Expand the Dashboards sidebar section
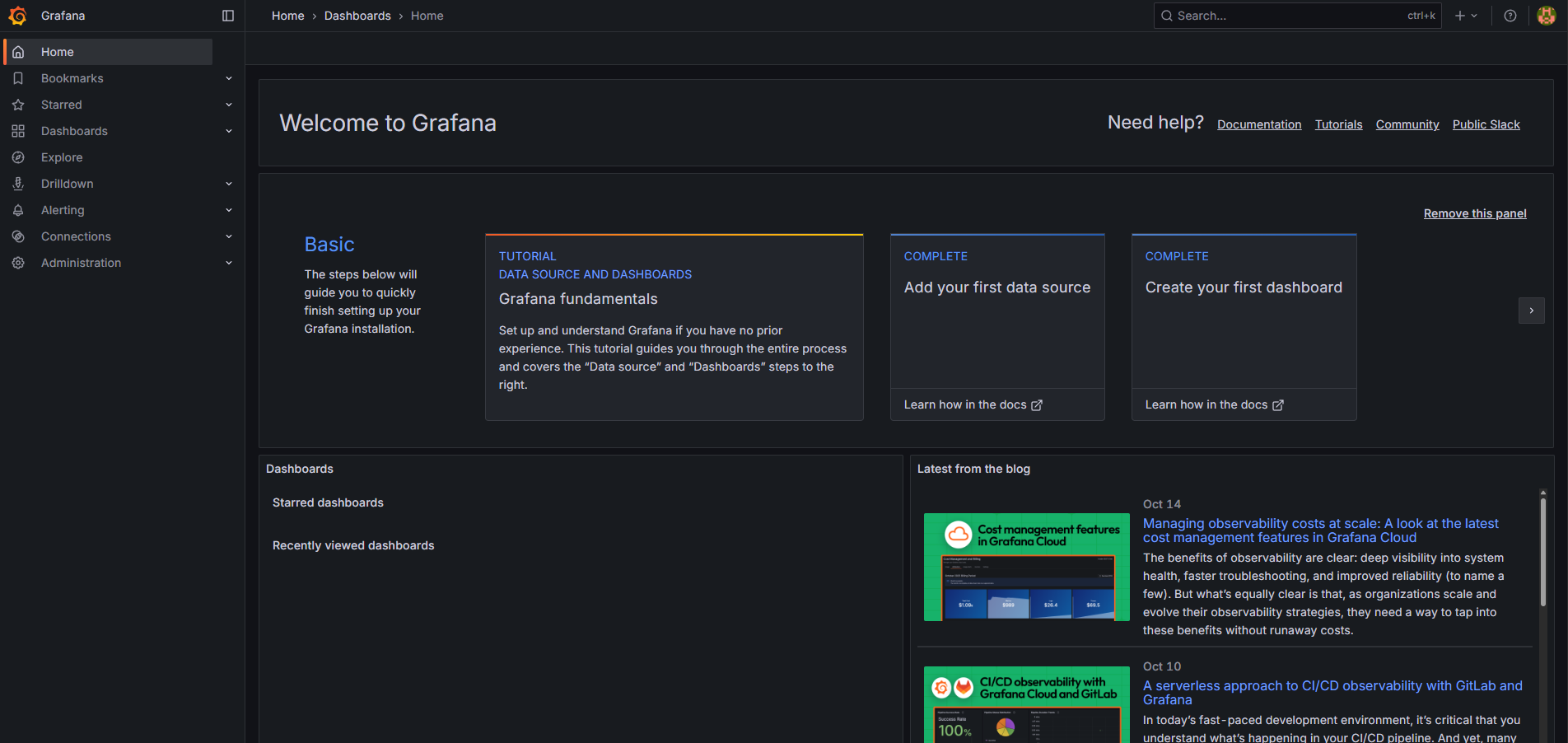The image size is (1568, 743). (x=229, y=131)
